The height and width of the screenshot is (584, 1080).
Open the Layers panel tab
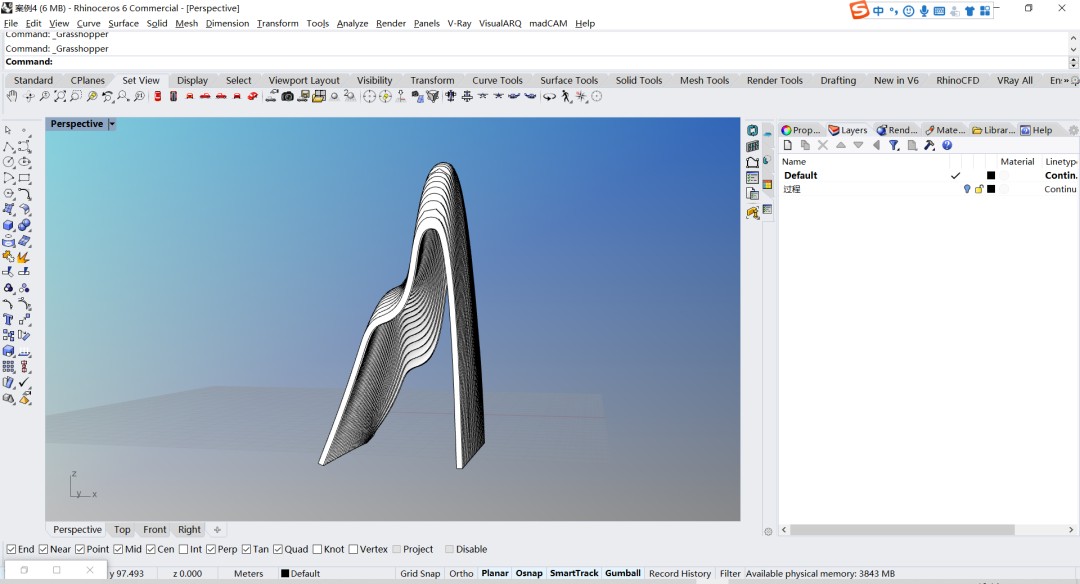pos(848,129)
